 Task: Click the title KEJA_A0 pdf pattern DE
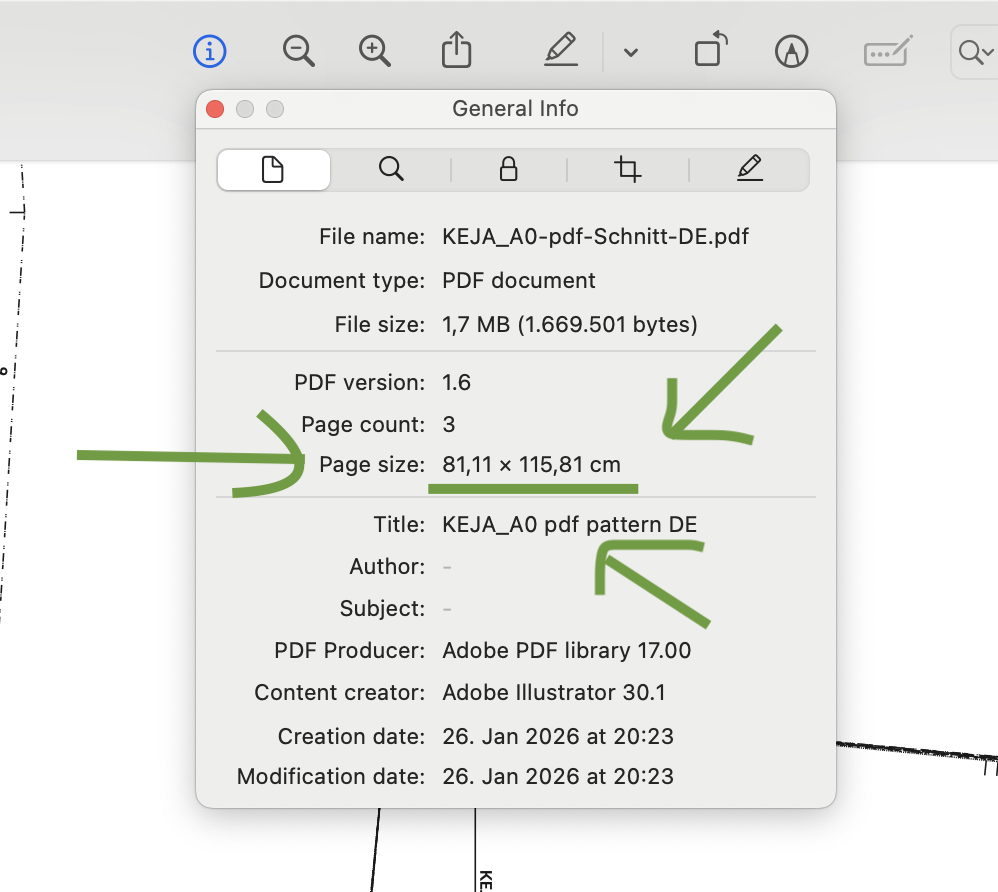[x=569, y=525]
